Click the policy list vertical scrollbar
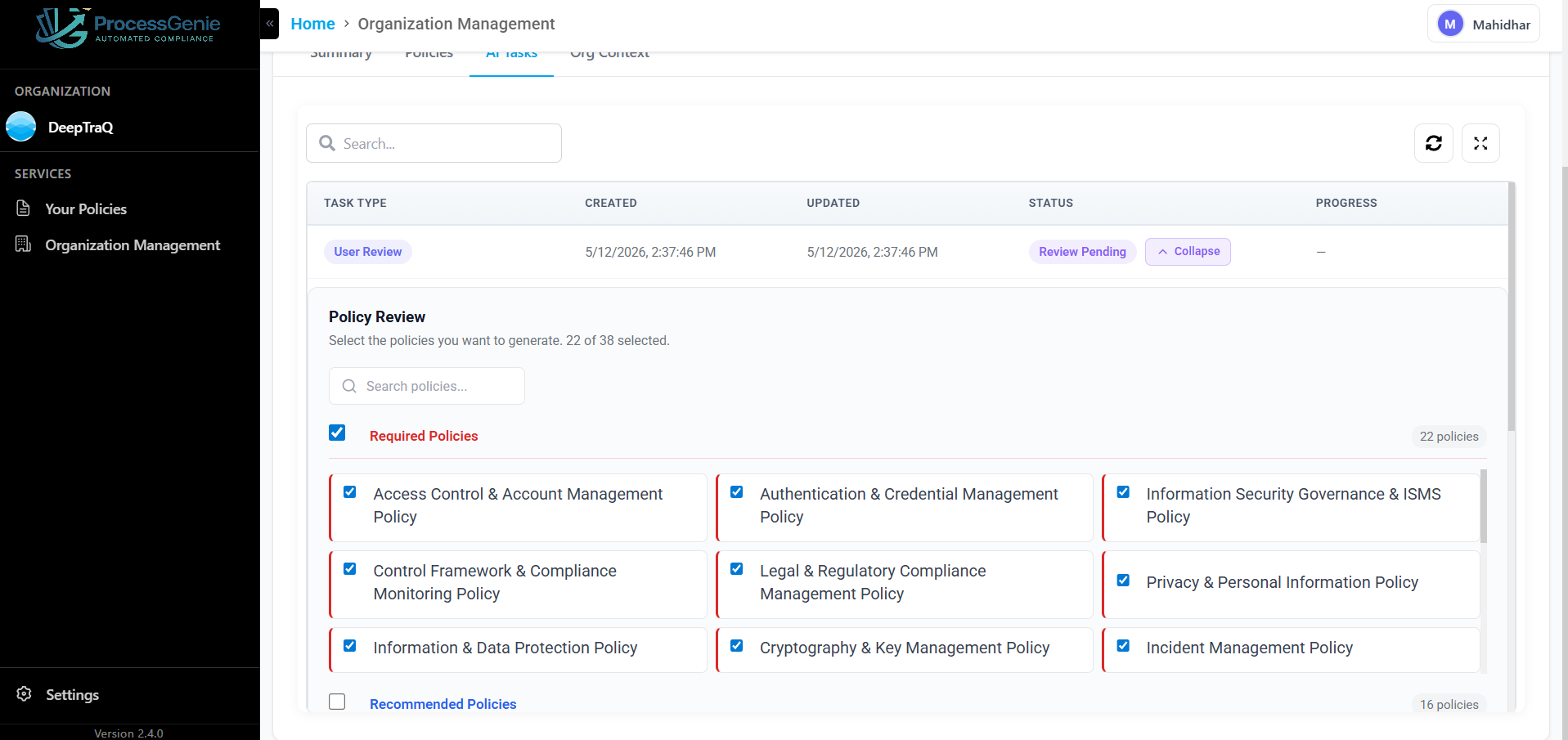This screenshot has height=740, width=1568. tap(1483, 506)
